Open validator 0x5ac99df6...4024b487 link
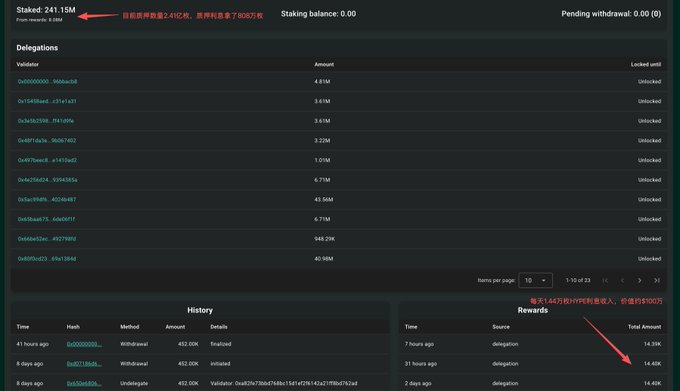The height and width of the screenshot is (391, 680). [47, 199]
